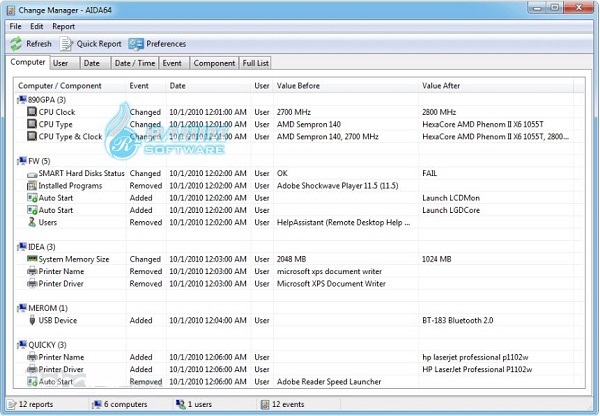Click the computers icon in status bar
The height and width of the screenshot is (416, 600).
tap(97, 404)
